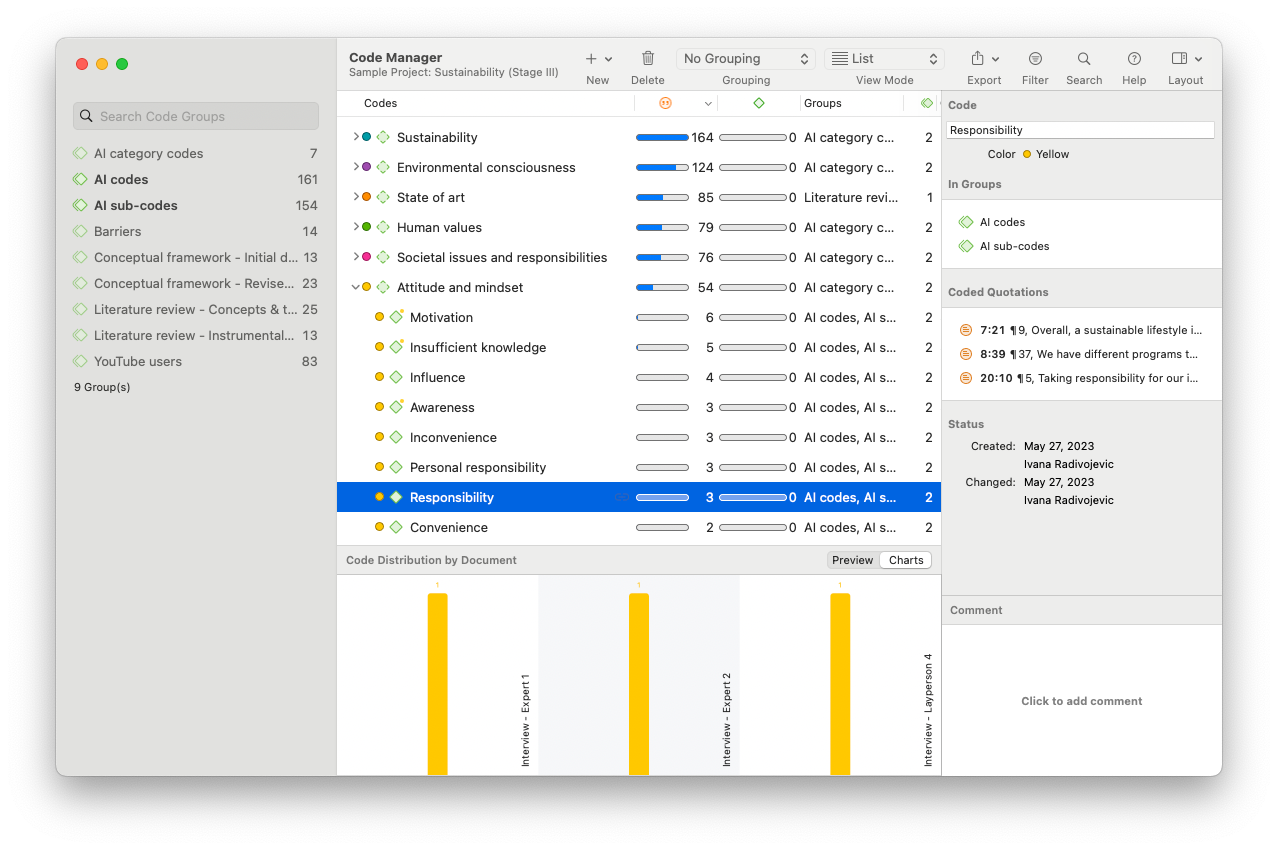Select the YouTube users code group
This screenshot has width=1278, height=850.
tap(138, 361)
